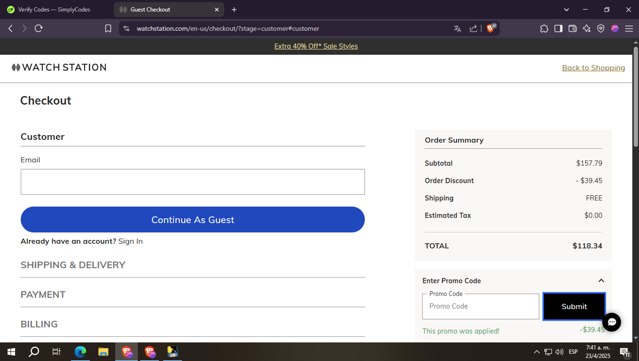Open the purple profile avatar
The image size is (639, 361).
pos(615,29)
